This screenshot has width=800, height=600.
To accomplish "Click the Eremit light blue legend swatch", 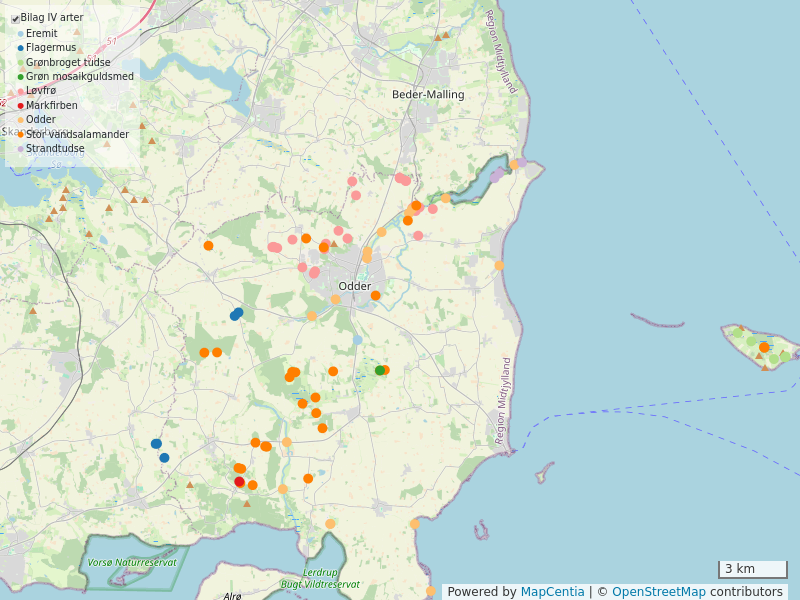I will (21, 34).
